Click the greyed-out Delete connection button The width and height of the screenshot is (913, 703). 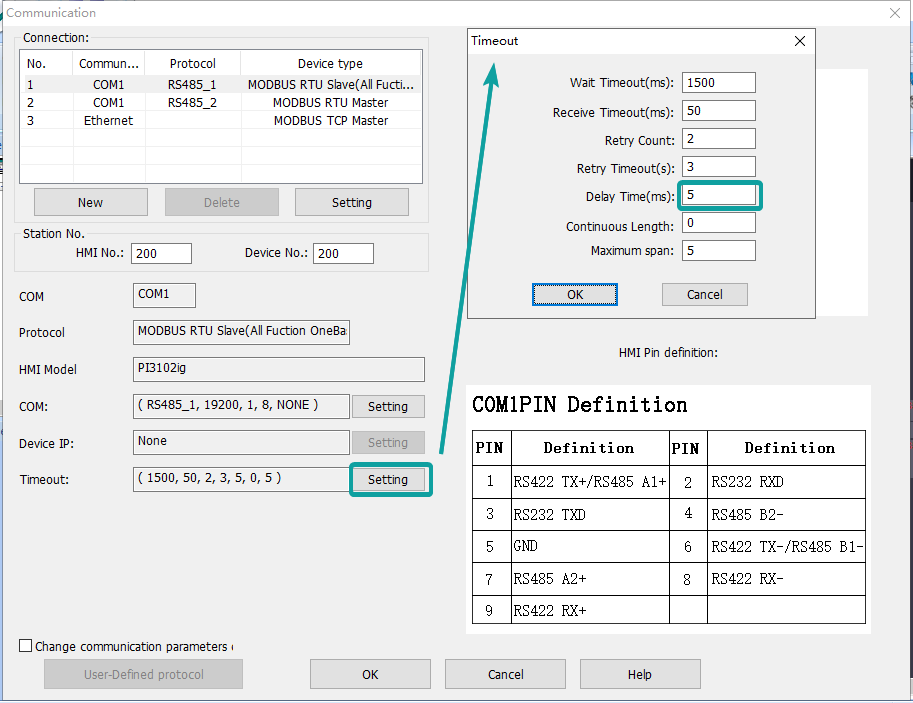coord(222,202)
